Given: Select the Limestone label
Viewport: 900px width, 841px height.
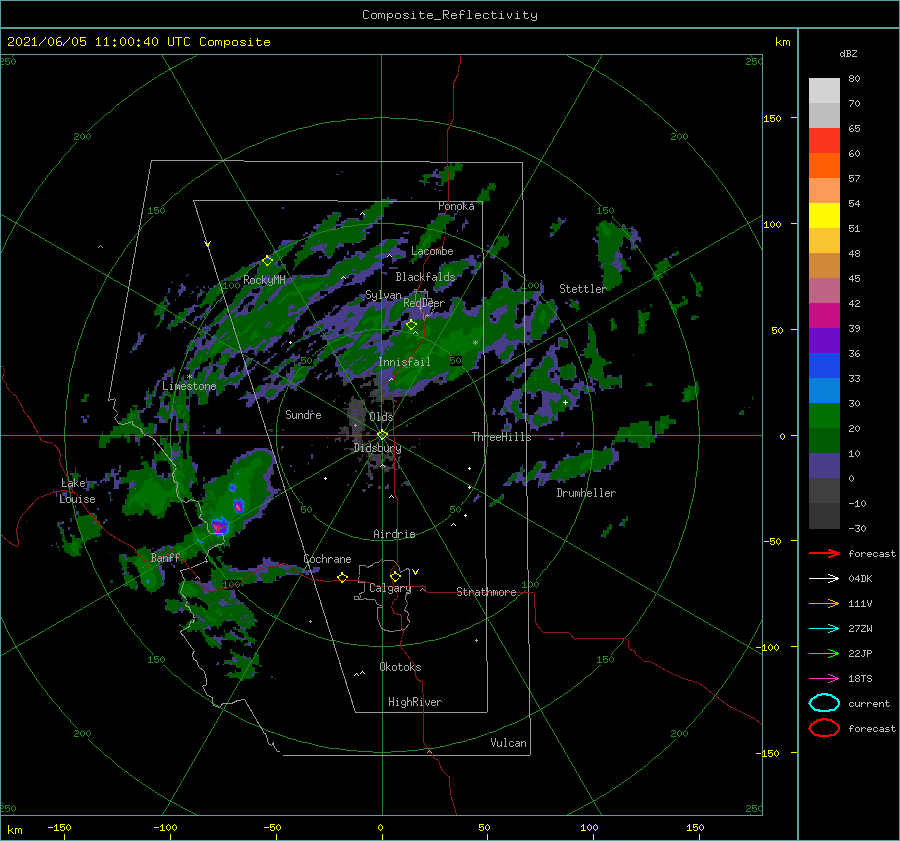Looking at the screenshot, I should [189, 386].
